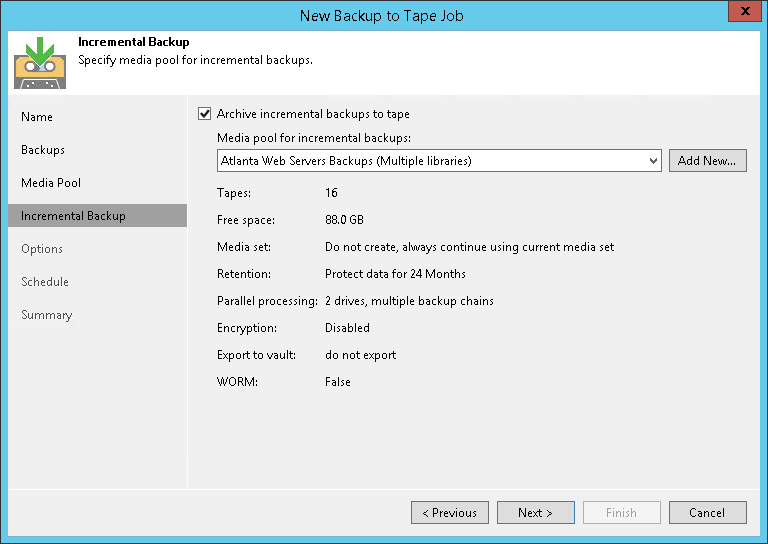Open the media pool dropdown arrow
Viewport: 768px width, 544px height.
[653, 160]
